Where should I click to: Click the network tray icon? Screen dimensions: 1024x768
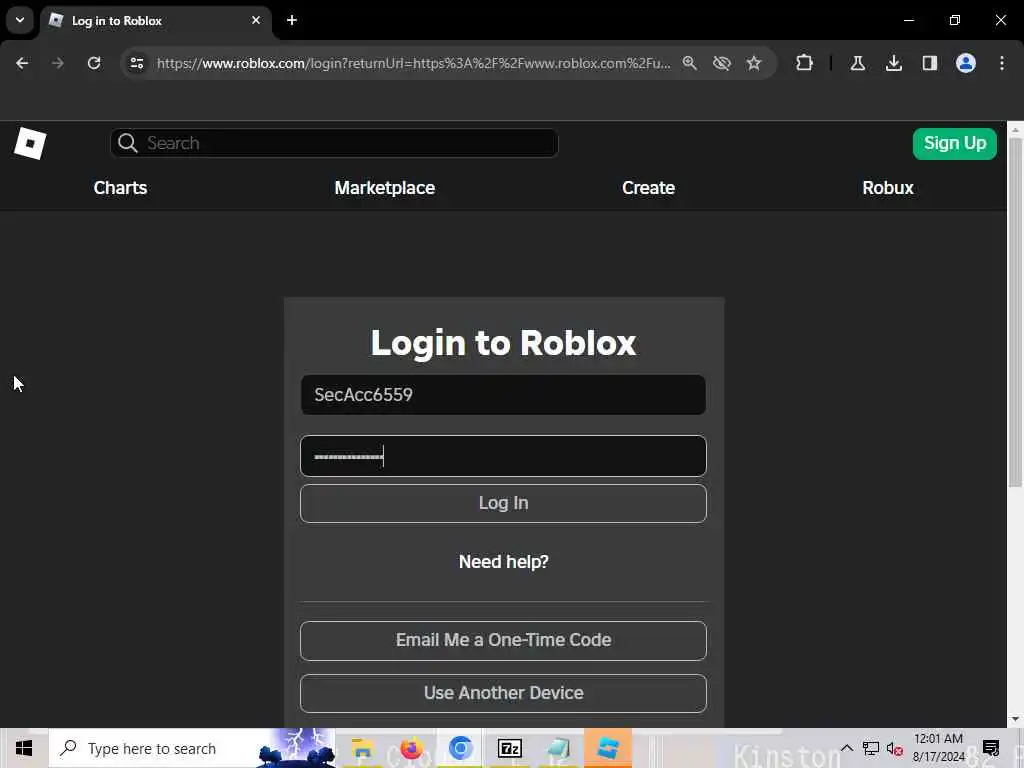coord(871,748)
